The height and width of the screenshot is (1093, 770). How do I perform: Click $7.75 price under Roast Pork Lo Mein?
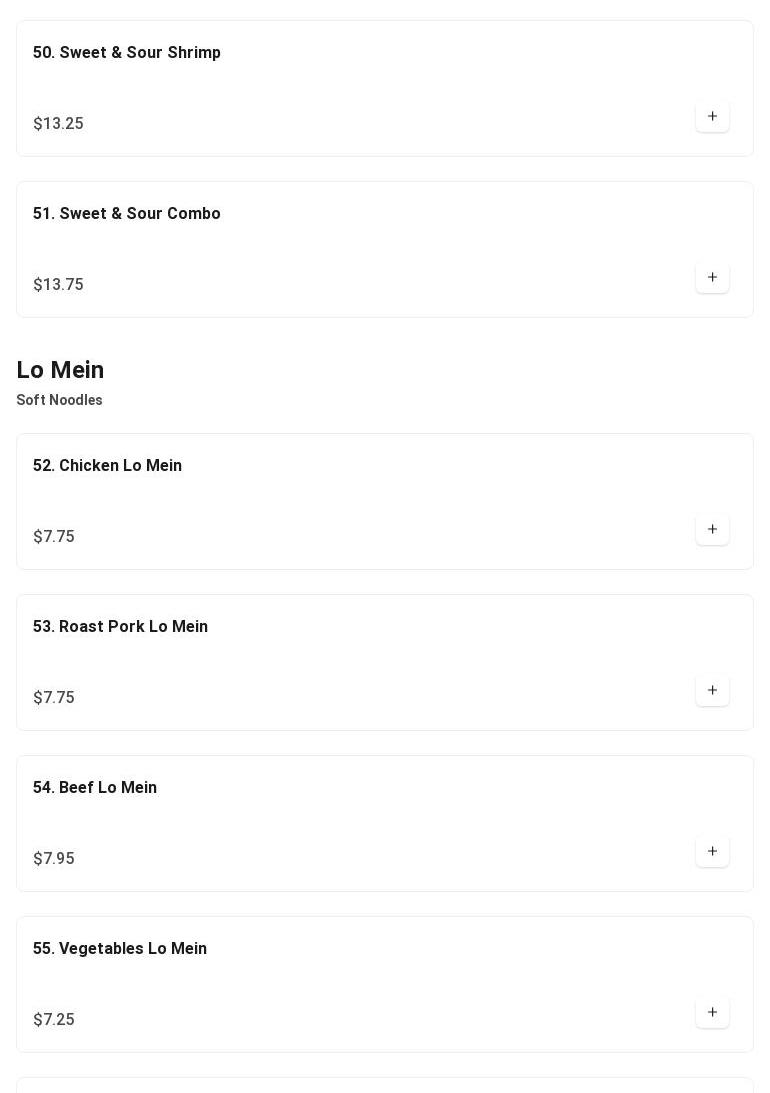54,698
